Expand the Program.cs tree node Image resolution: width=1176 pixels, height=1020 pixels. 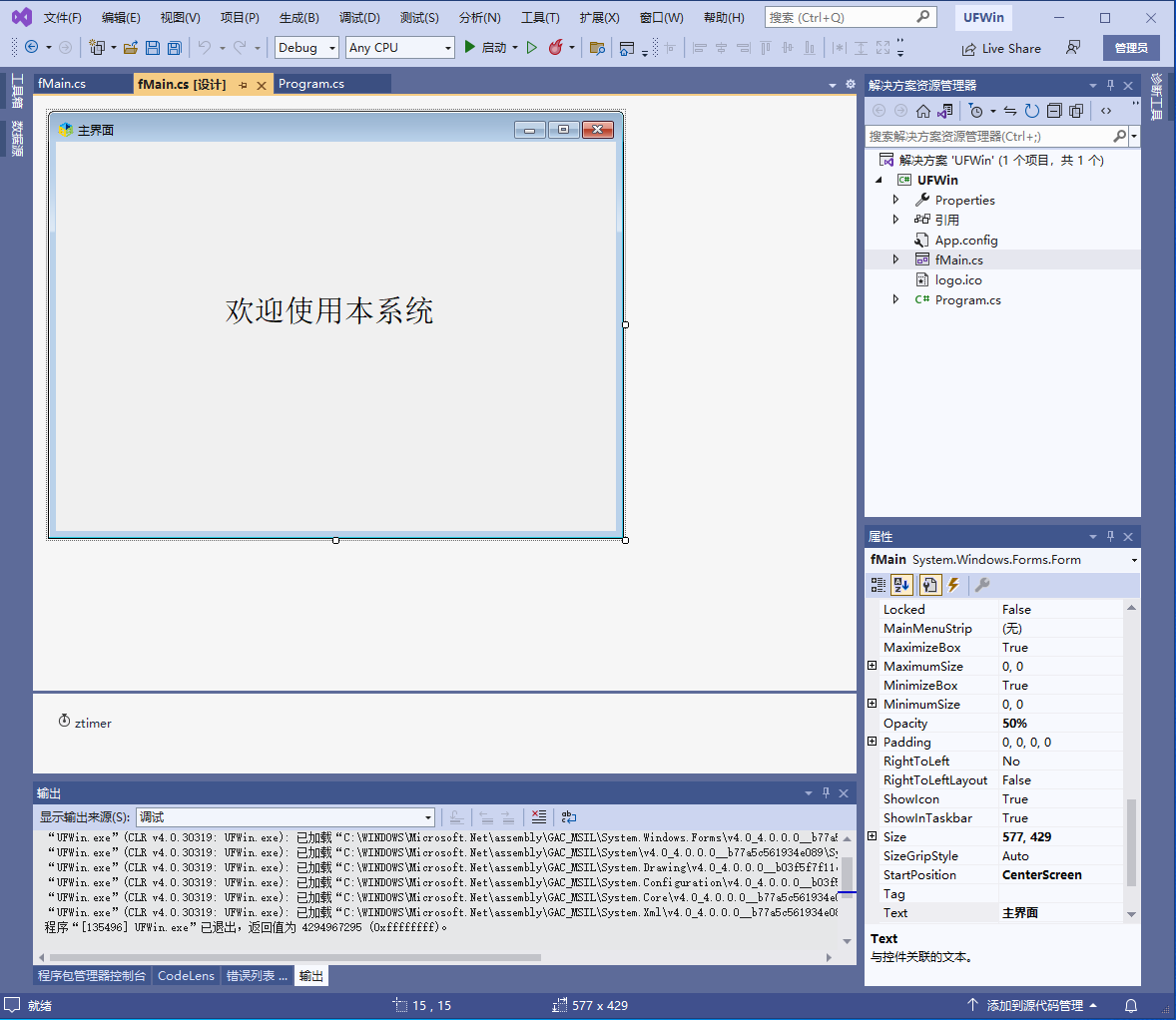(x=895, y=299)
